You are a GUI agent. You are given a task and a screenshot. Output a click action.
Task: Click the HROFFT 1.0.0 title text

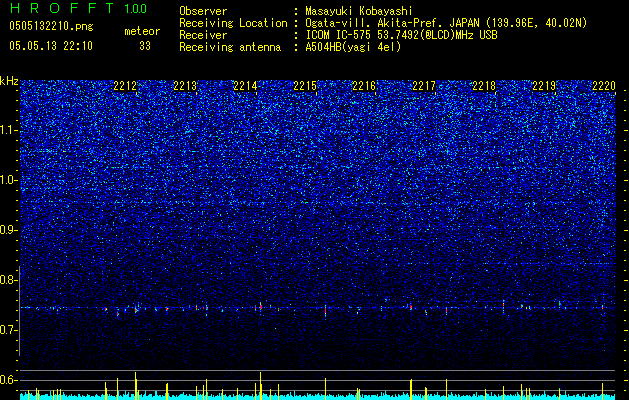(78, 8)
